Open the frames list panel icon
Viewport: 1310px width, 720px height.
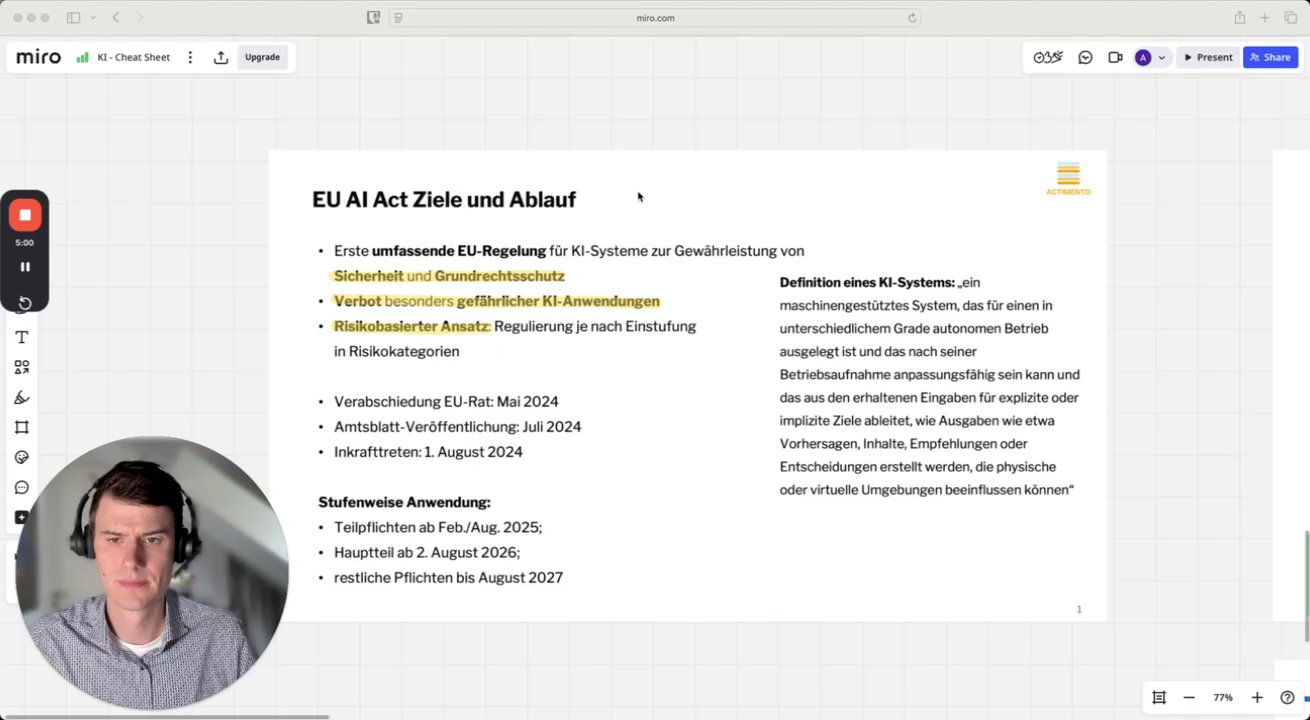tap(1159, 697)
